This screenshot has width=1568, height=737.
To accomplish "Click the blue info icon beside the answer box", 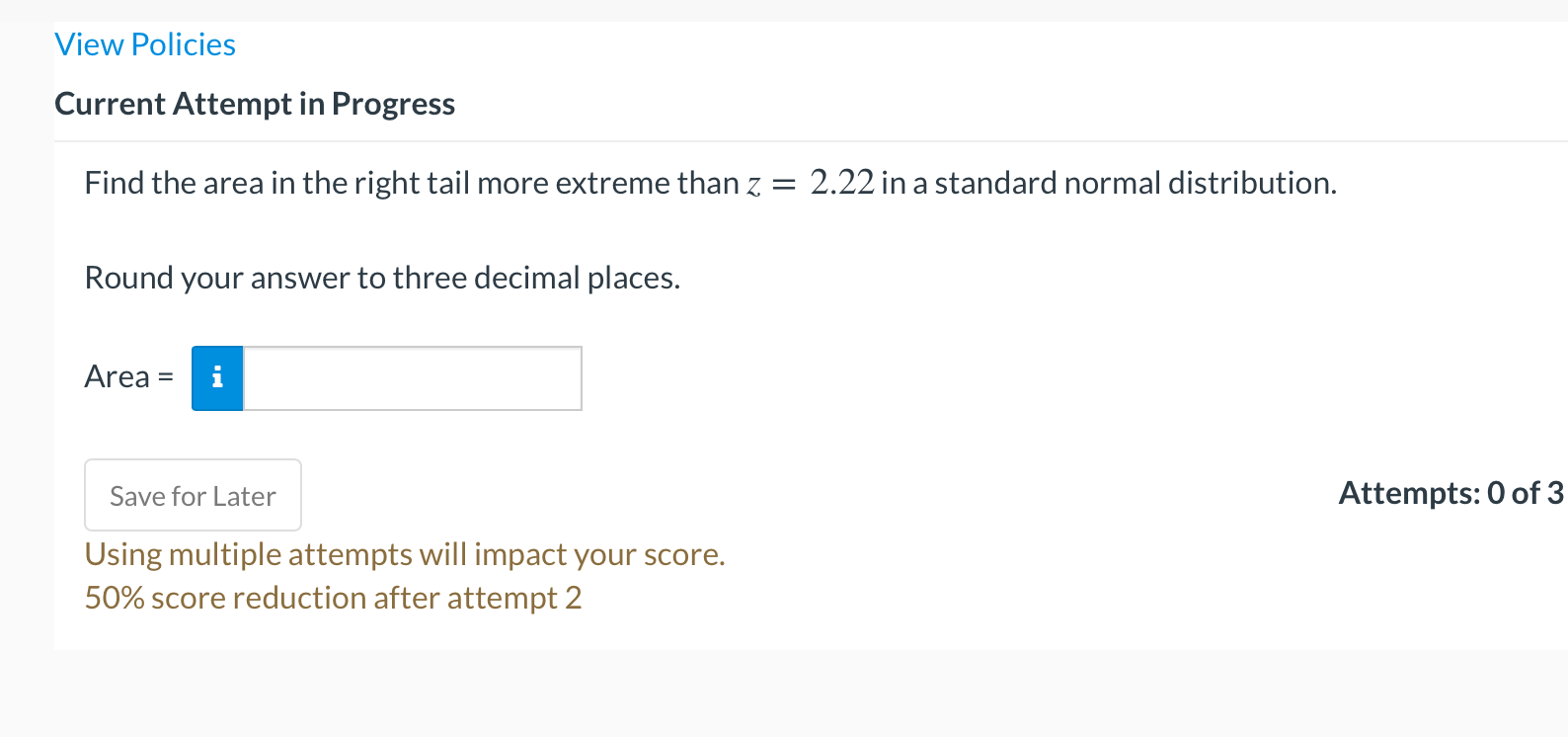I will click(x=216, y=378).
